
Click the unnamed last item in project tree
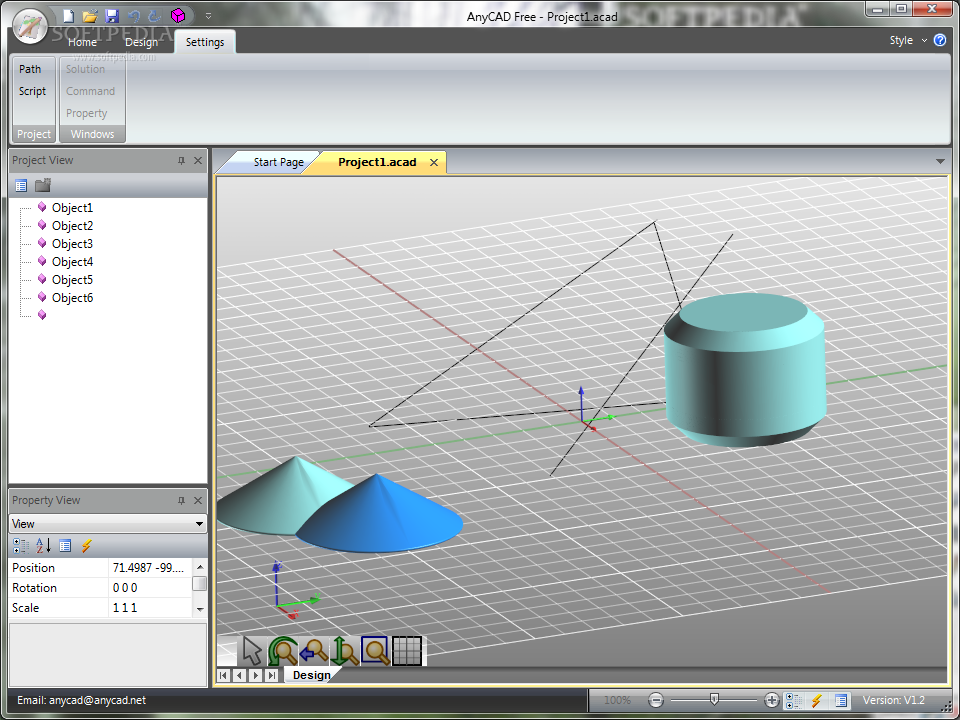coord(42,315)
